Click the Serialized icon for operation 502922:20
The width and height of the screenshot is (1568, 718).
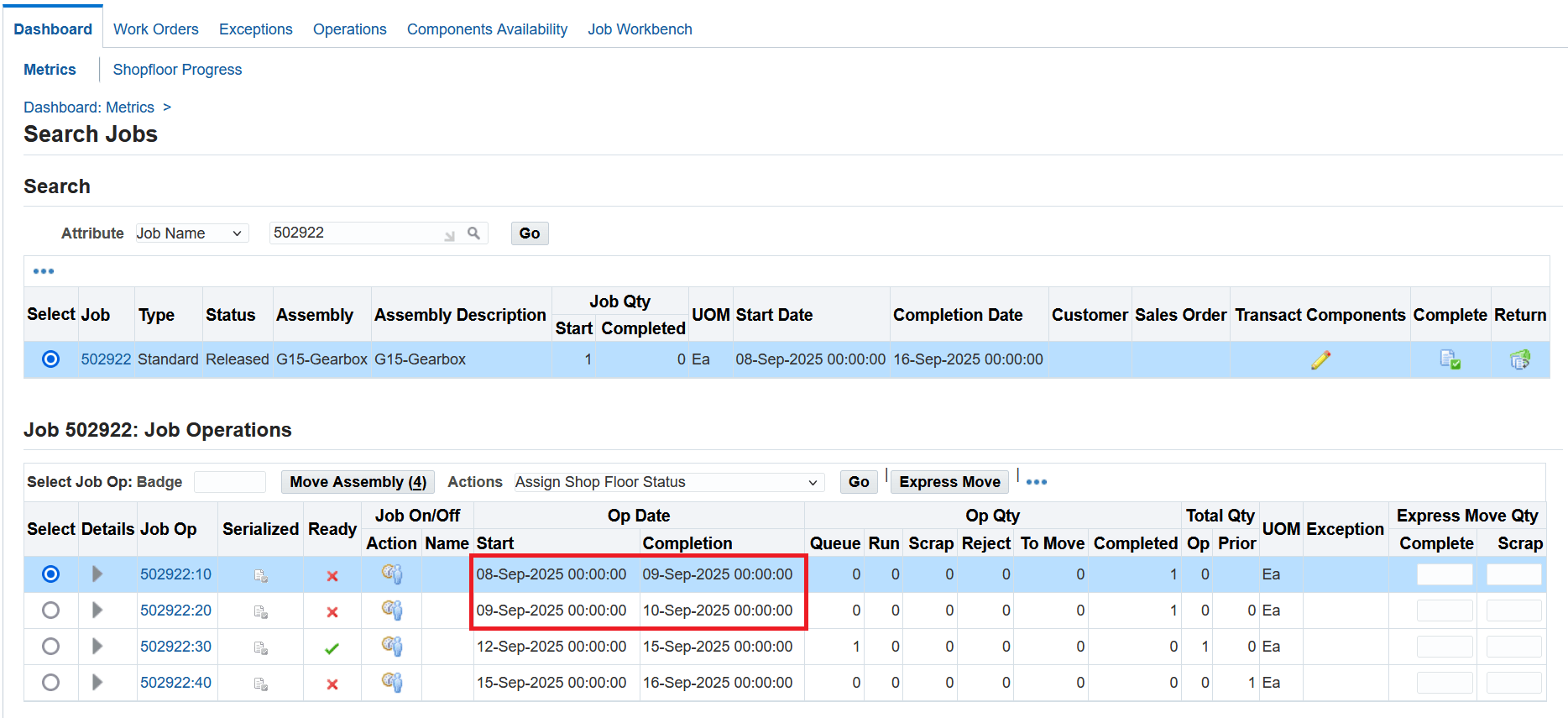[261, 611]
